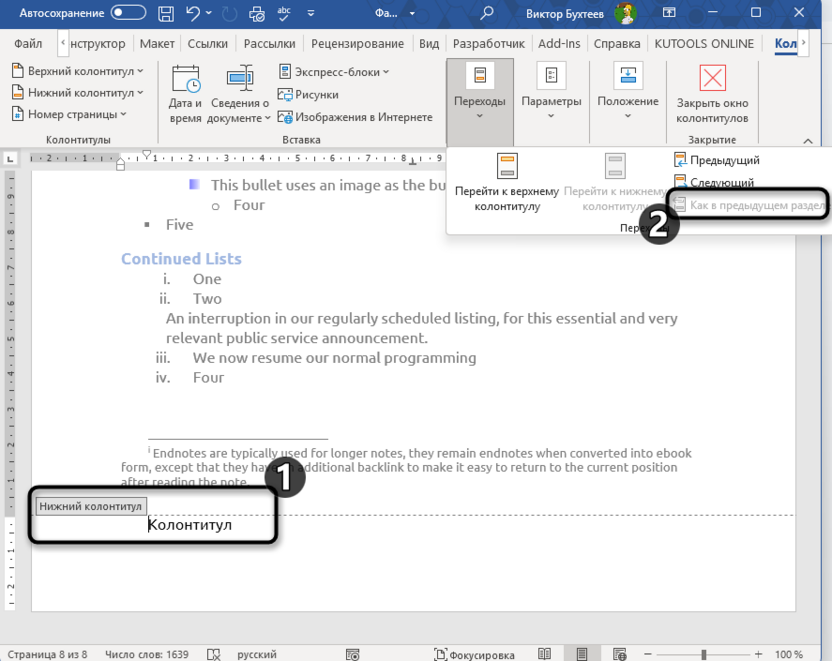Click Закрыть окно колонтитулов
The image size is (832, 661).
(711, 95)
